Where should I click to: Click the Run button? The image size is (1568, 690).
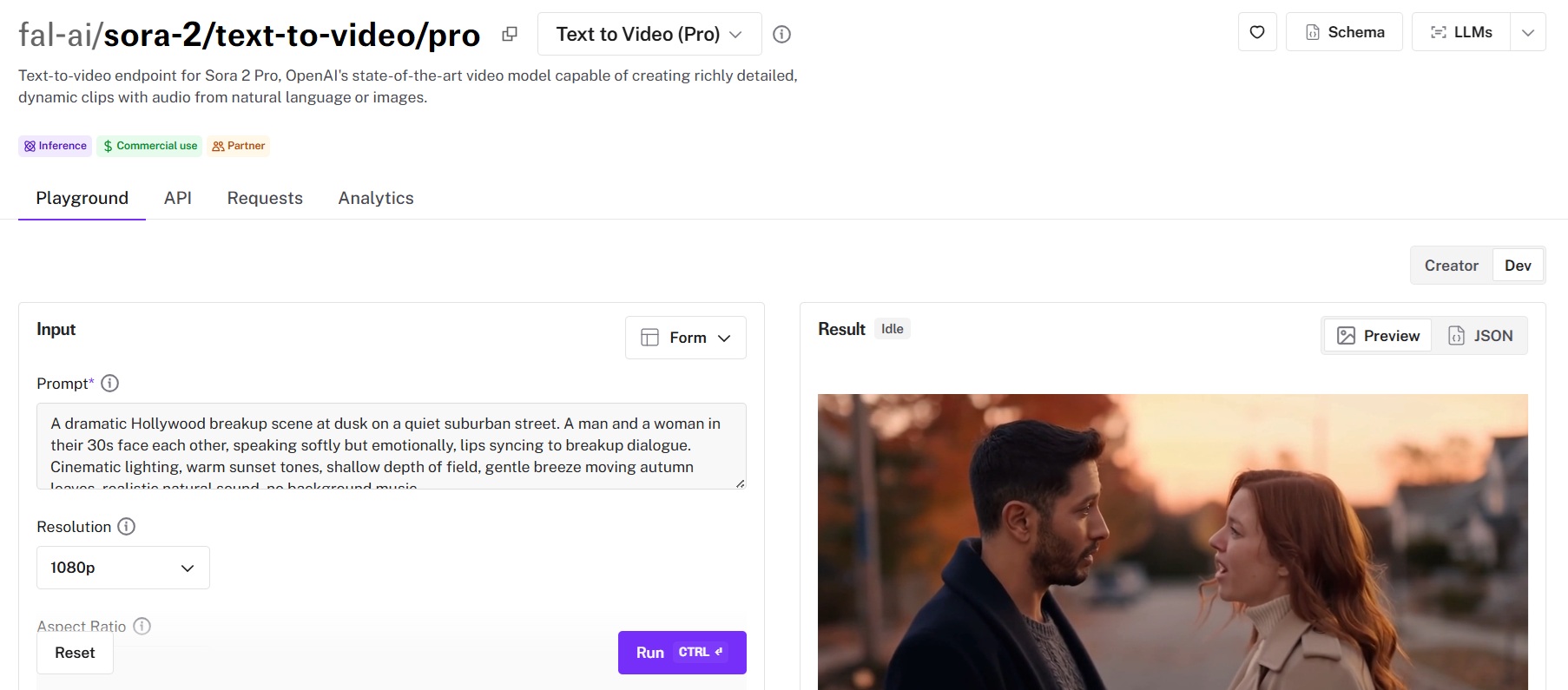pos(682,653)
